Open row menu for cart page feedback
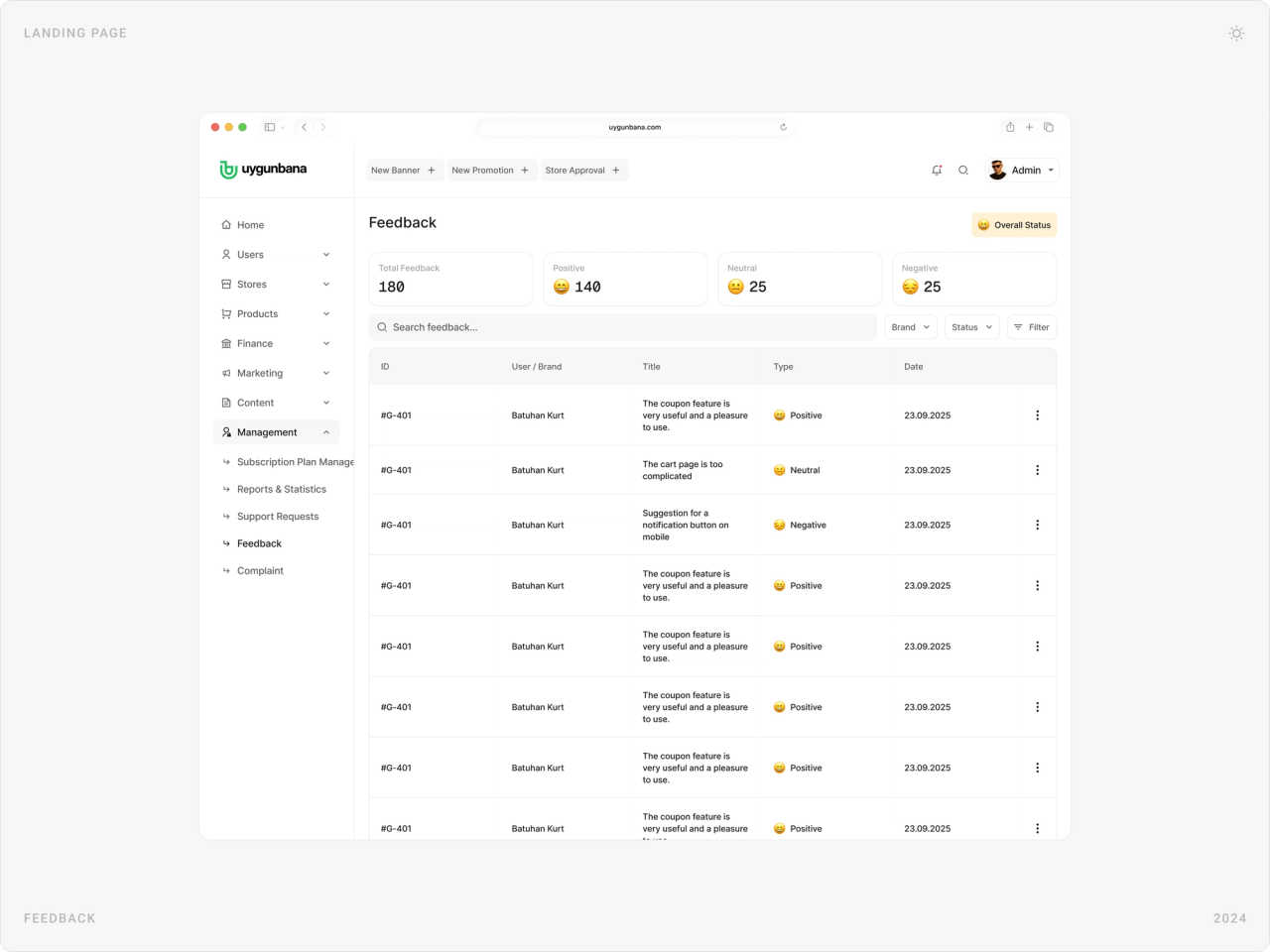Image resolution: width=1270 pixels, height=952 pixels. coord(1038,470)
